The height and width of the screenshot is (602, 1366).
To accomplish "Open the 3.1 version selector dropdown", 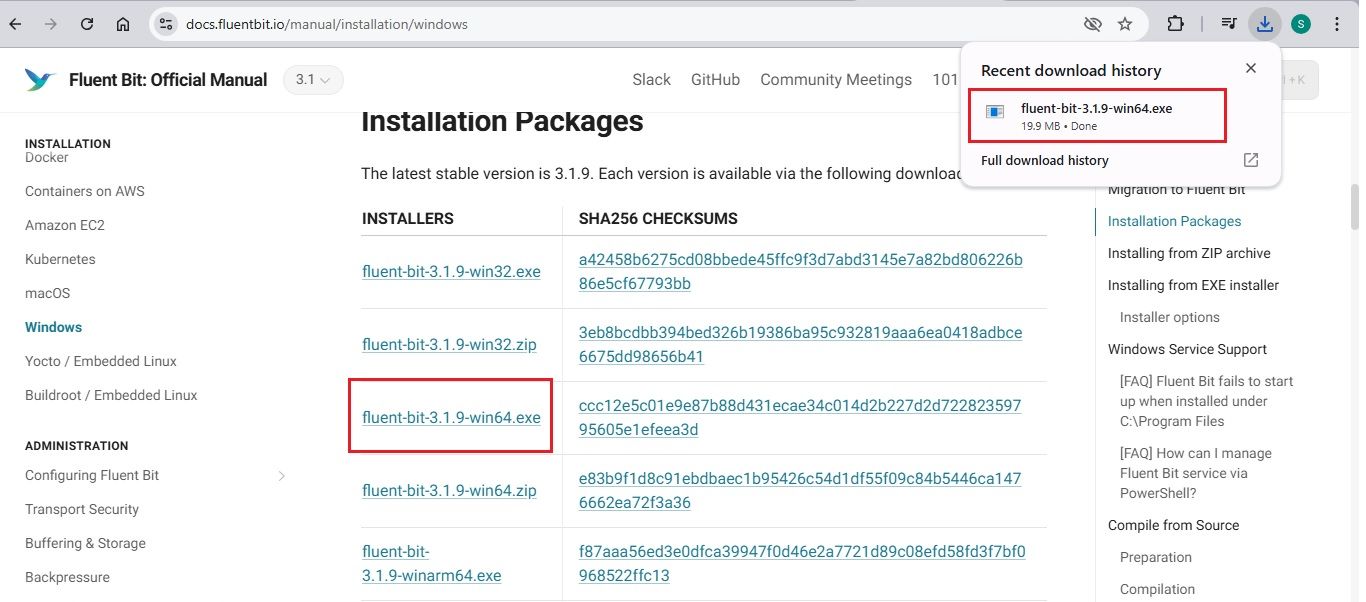I will click(x=313, y=79).
